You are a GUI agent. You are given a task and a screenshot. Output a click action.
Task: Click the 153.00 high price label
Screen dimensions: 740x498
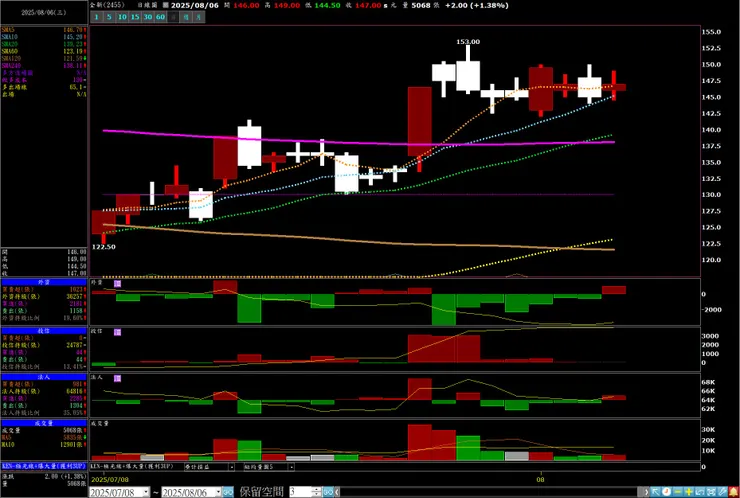(468, 42)
